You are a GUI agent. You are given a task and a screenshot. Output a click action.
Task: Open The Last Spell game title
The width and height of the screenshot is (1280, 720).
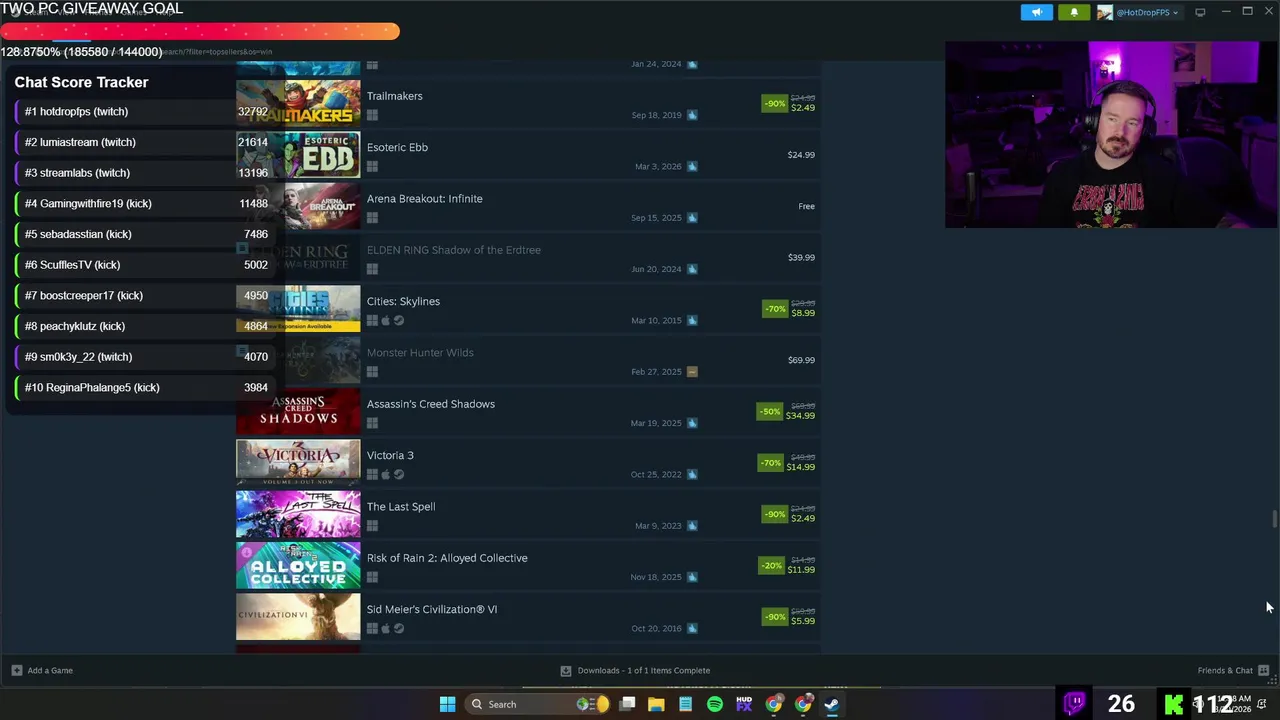point(401,506)
